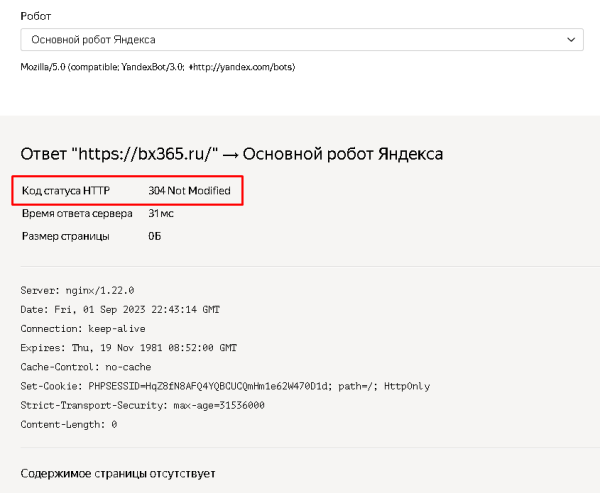Click the '31 мс' response time value
Screen dimensions: 600x493
(x=161, y=213)
